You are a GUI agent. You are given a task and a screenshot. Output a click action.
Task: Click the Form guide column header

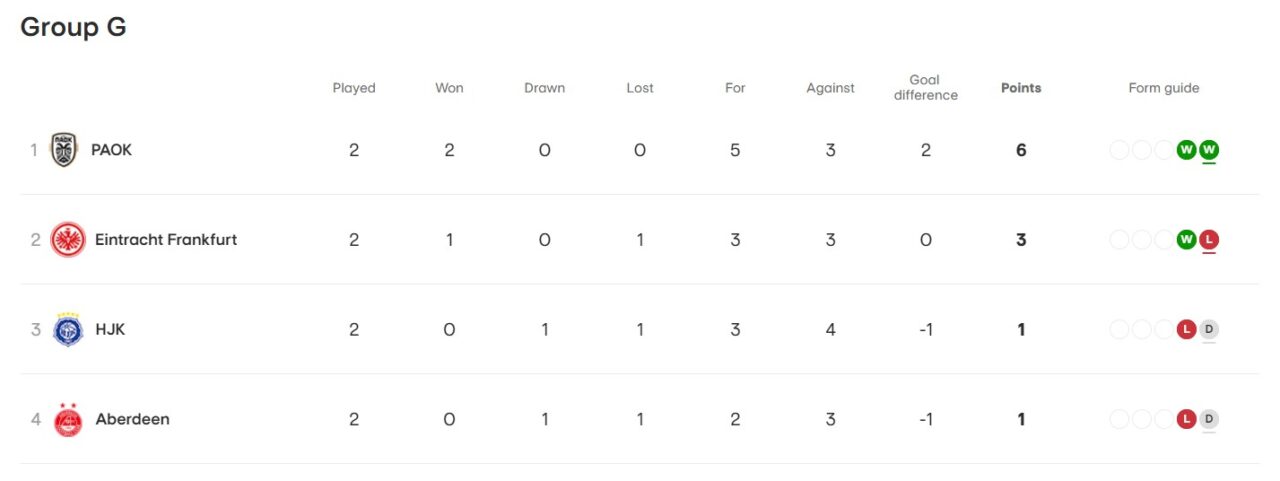click(1164, 88)
